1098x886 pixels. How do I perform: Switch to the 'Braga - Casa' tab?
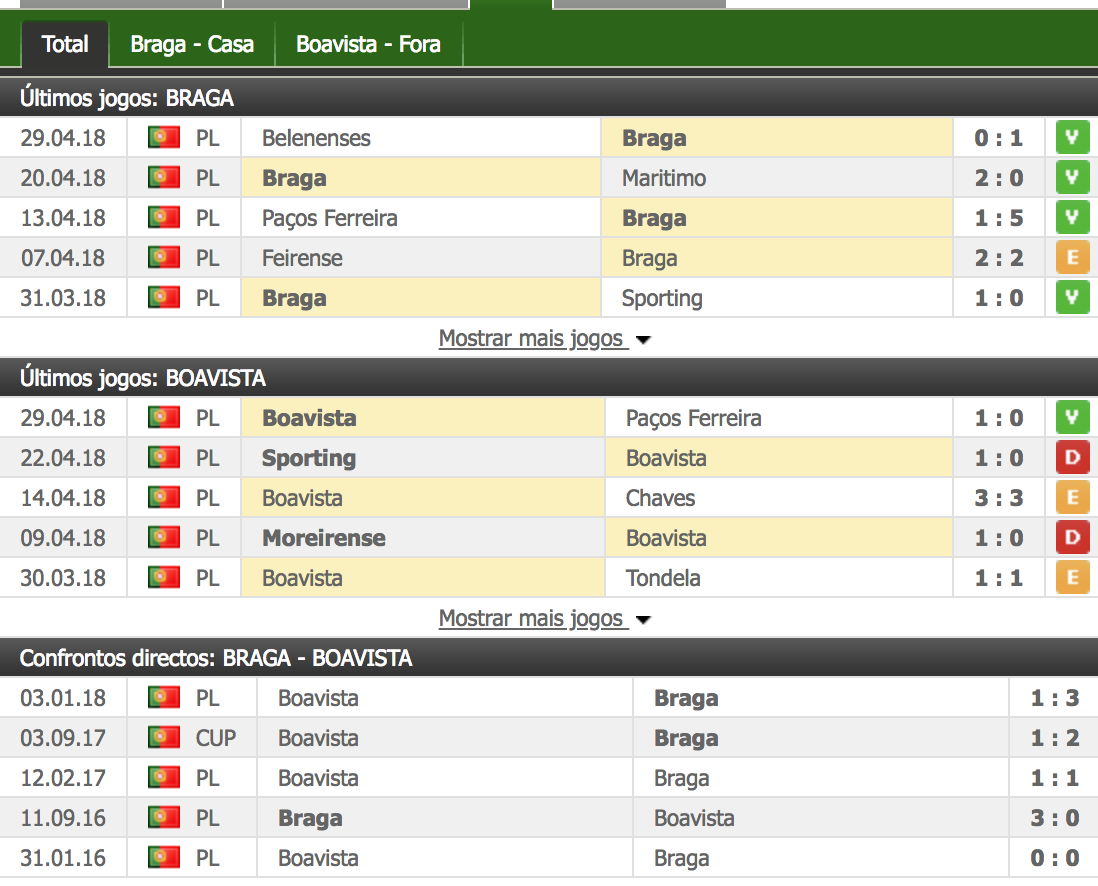point(192,45)
